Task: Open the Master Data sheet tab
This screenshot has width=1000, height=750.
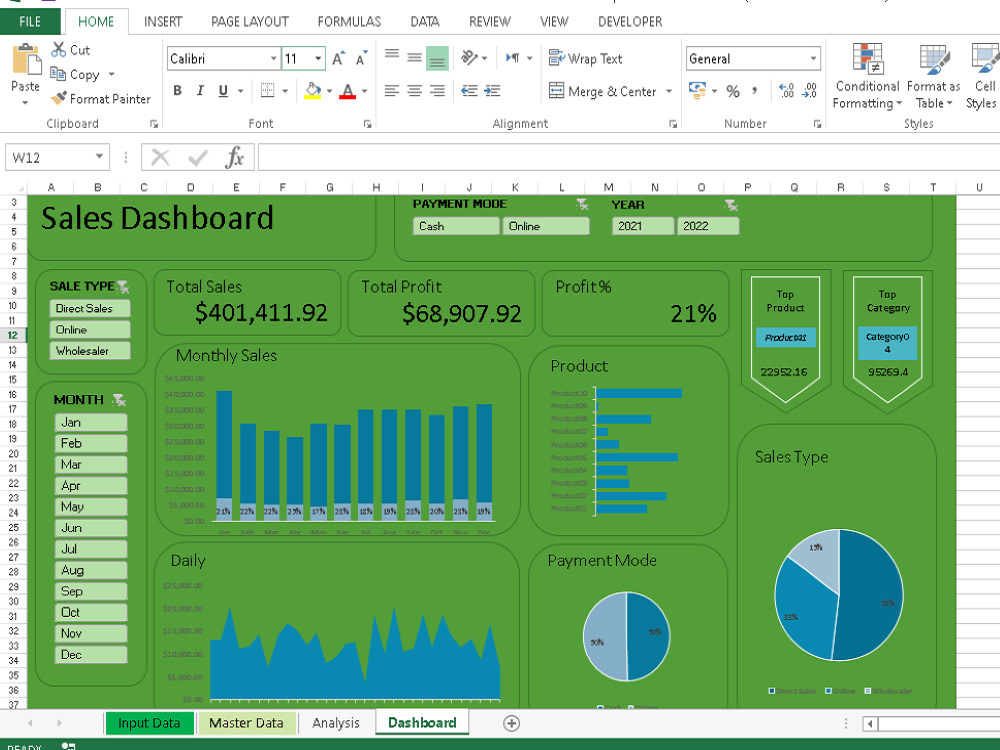Action: click(x=246, y=722)
